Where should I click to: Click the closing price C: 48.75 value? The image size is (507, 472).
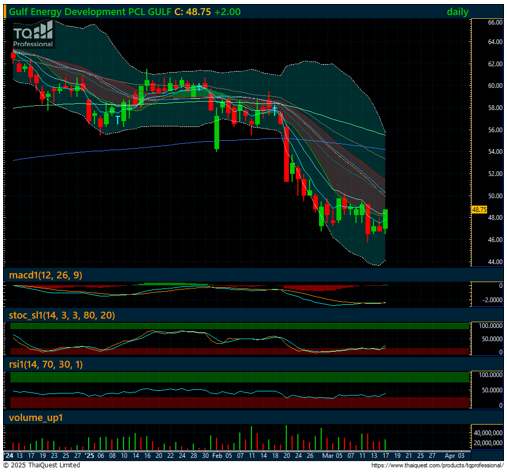pyautogui.click(x=193, y=12)
